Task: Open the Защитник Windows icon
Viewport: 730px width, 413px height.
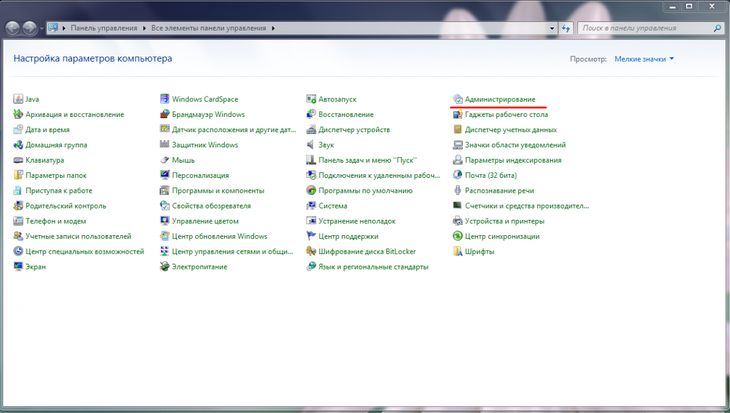Action: click(165, 145)
